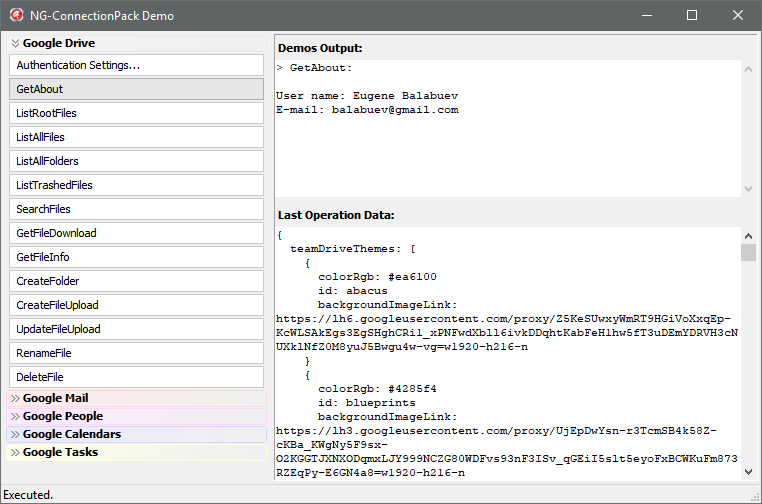Click scroll-up arrow of Last Operation Data pane
The image size is (762, 504).
point(748,236)
